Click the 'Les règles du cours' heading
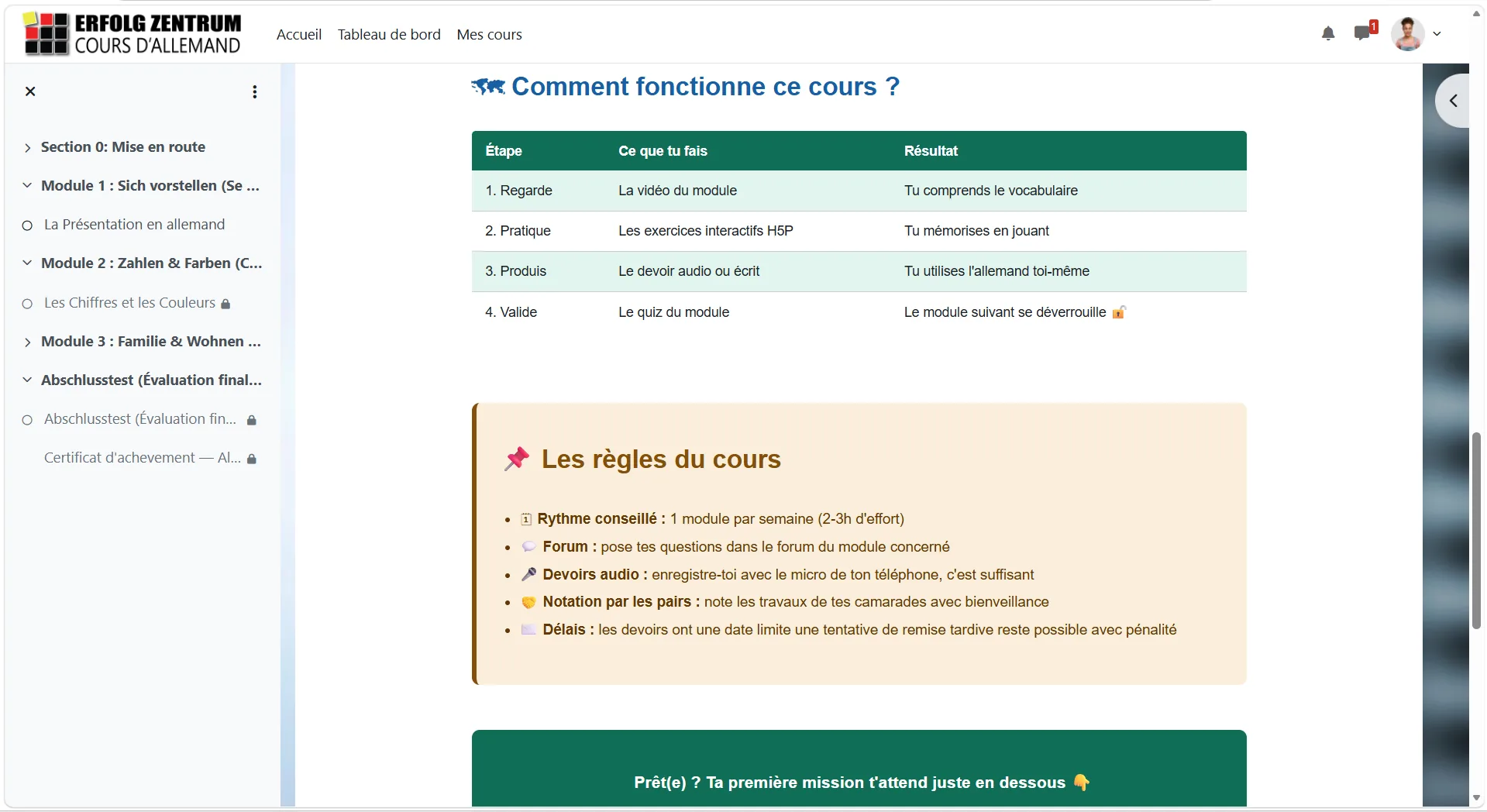 tap(661, 459)
